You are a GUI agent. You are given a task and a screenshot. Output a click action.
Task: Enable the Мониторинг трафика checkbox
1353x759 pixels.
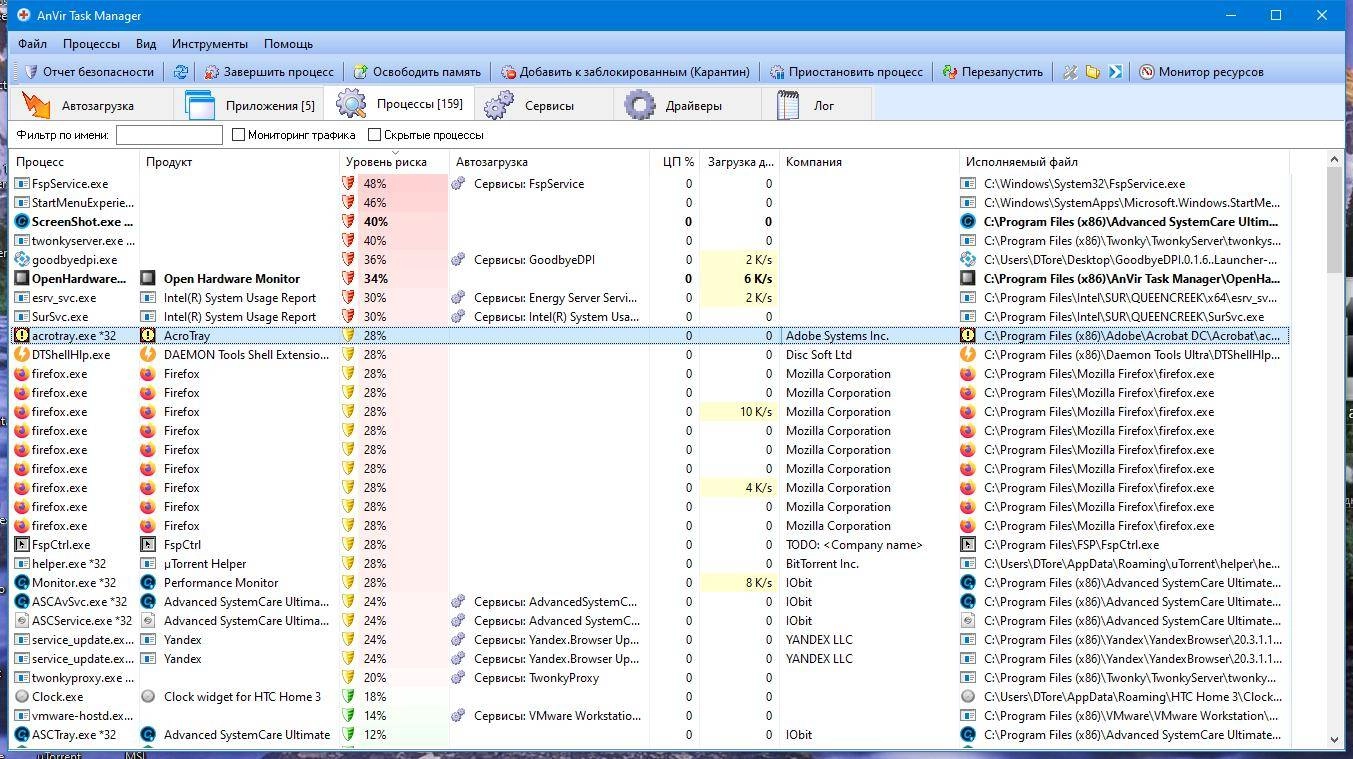(238, 135)
